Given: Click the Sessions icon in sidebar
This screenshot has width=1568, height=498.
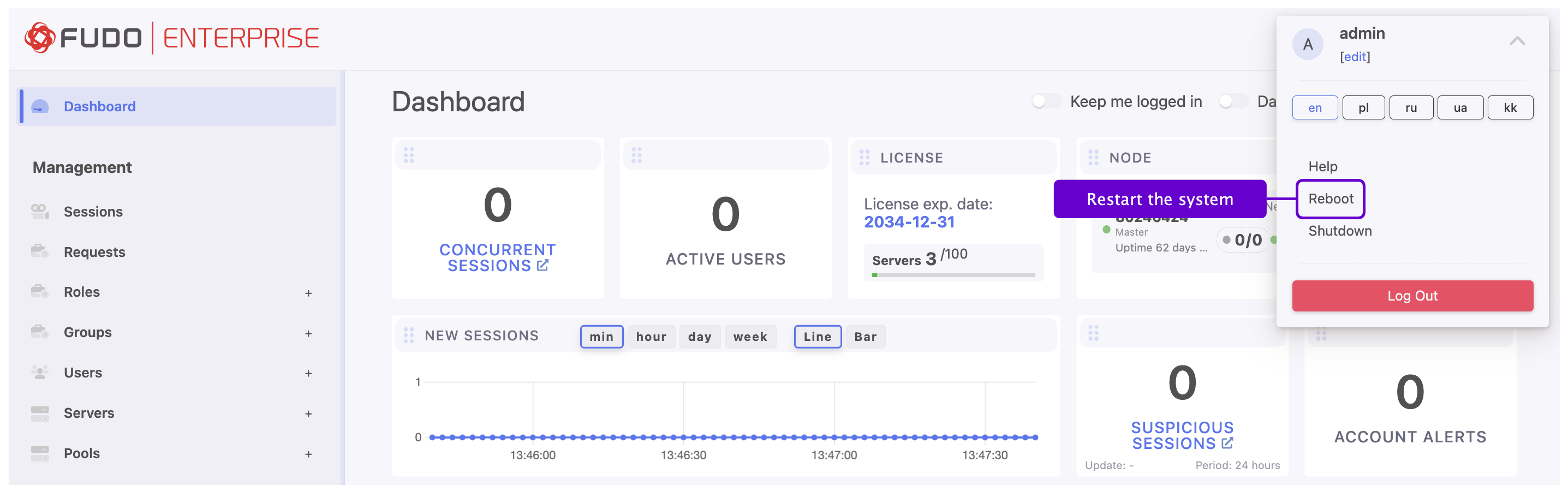Looking at the screenshot, I should tap(39, 212).
